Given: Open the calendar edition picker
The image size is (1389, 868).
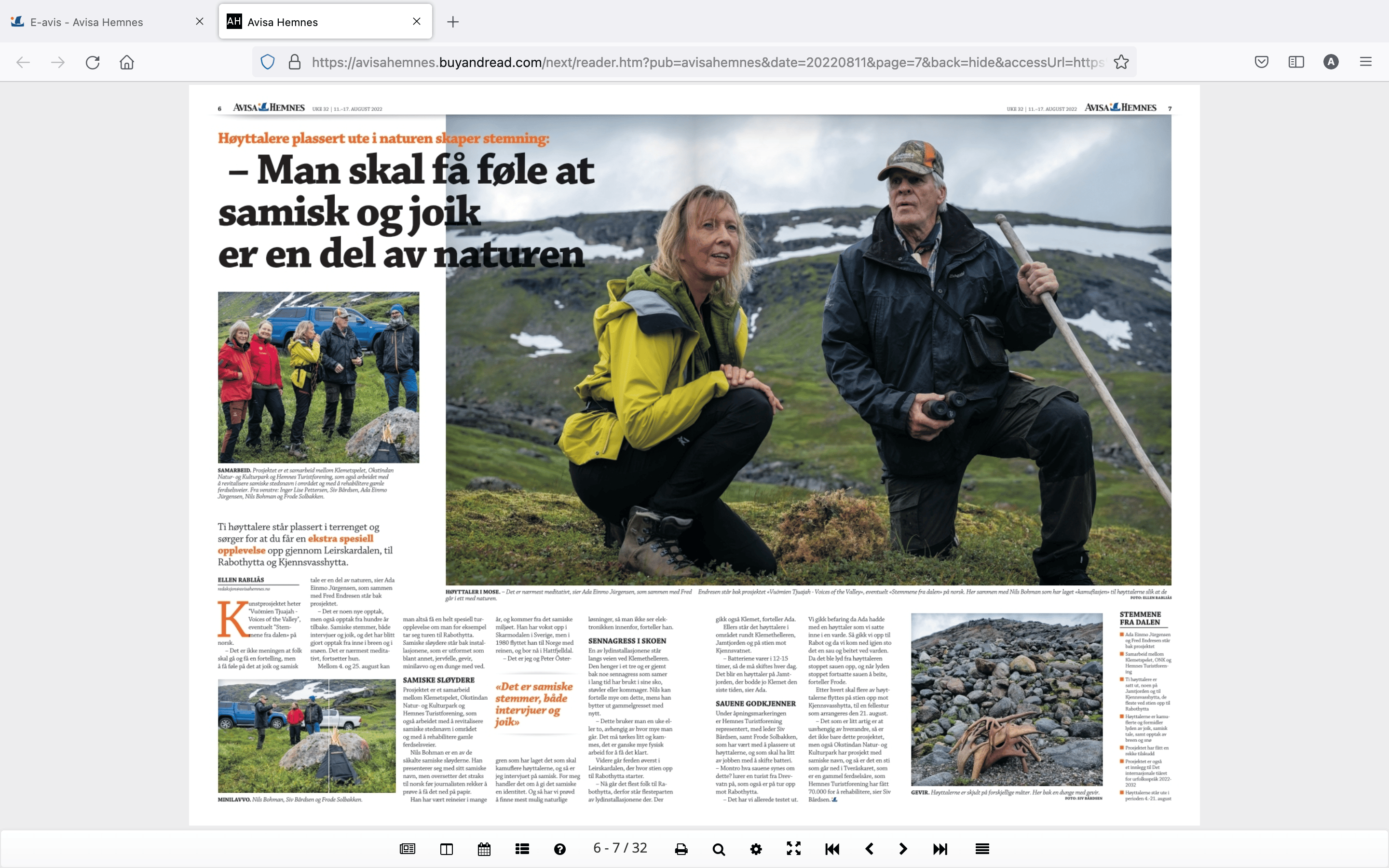Looking at the screenshot, I should [484, 849].
